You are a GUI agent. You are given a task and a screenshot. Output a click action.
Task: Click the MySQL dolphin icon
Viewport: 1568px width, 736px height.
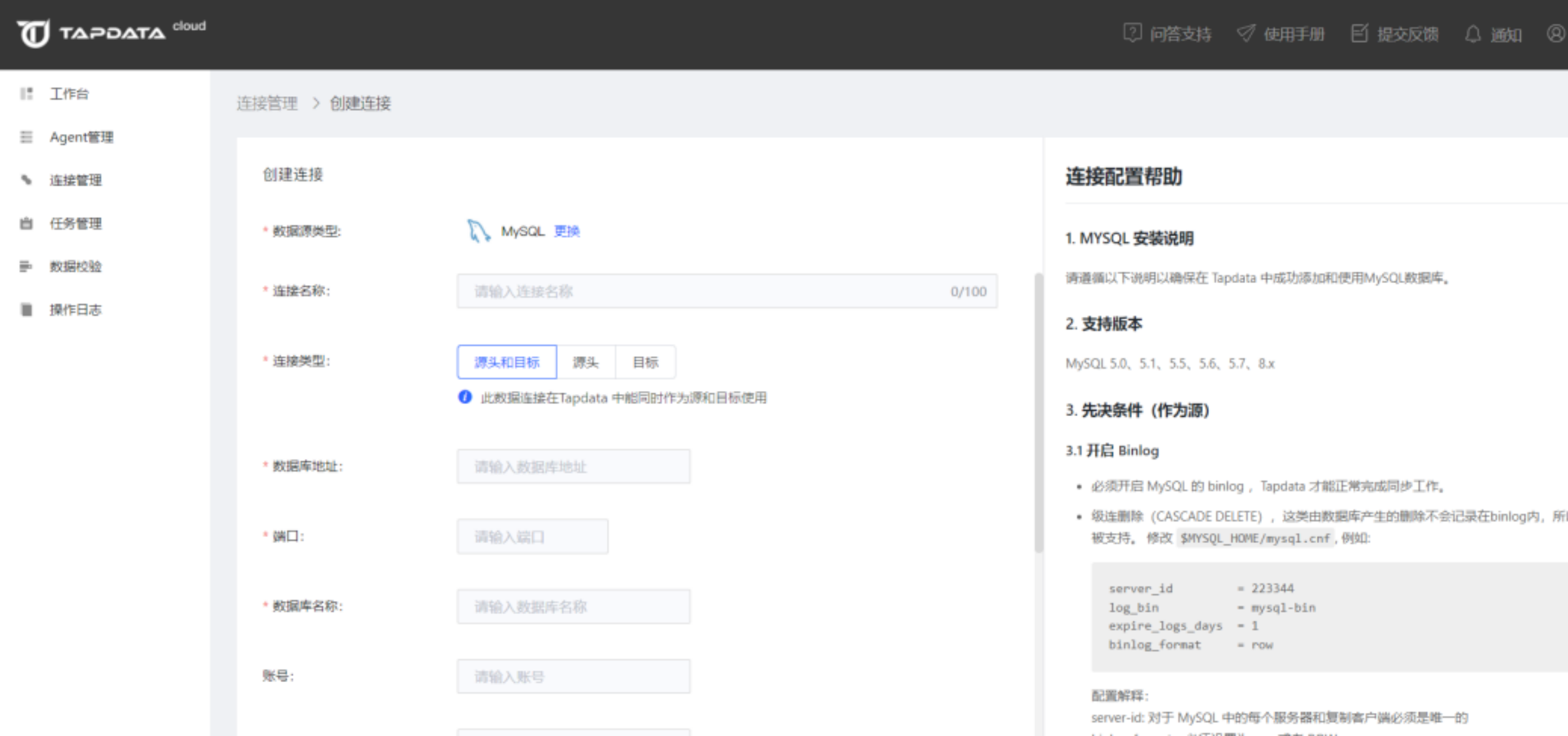tap(478, 231)
